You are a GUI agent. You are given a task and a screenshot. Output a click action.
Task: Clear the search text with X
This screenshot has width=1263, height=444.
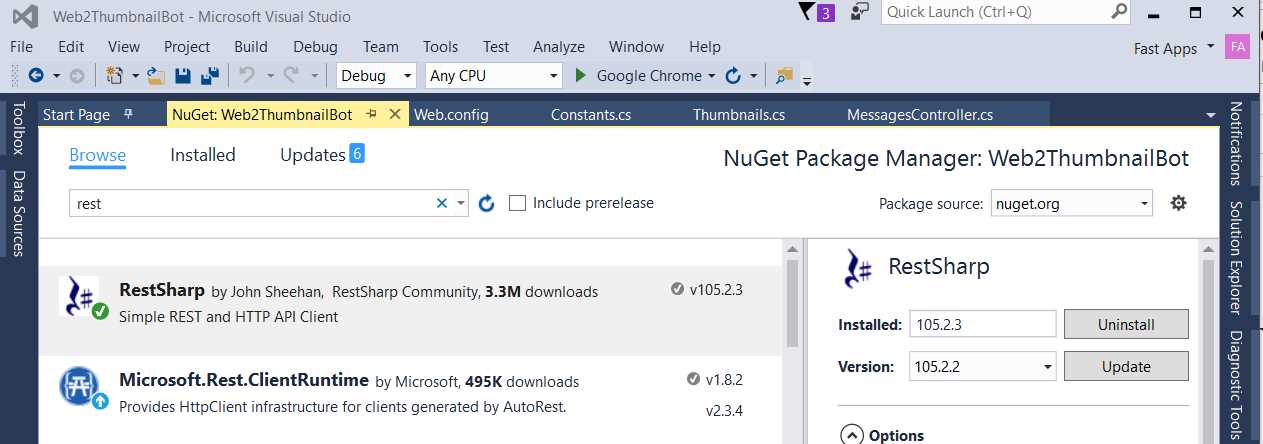click(442, 203)
